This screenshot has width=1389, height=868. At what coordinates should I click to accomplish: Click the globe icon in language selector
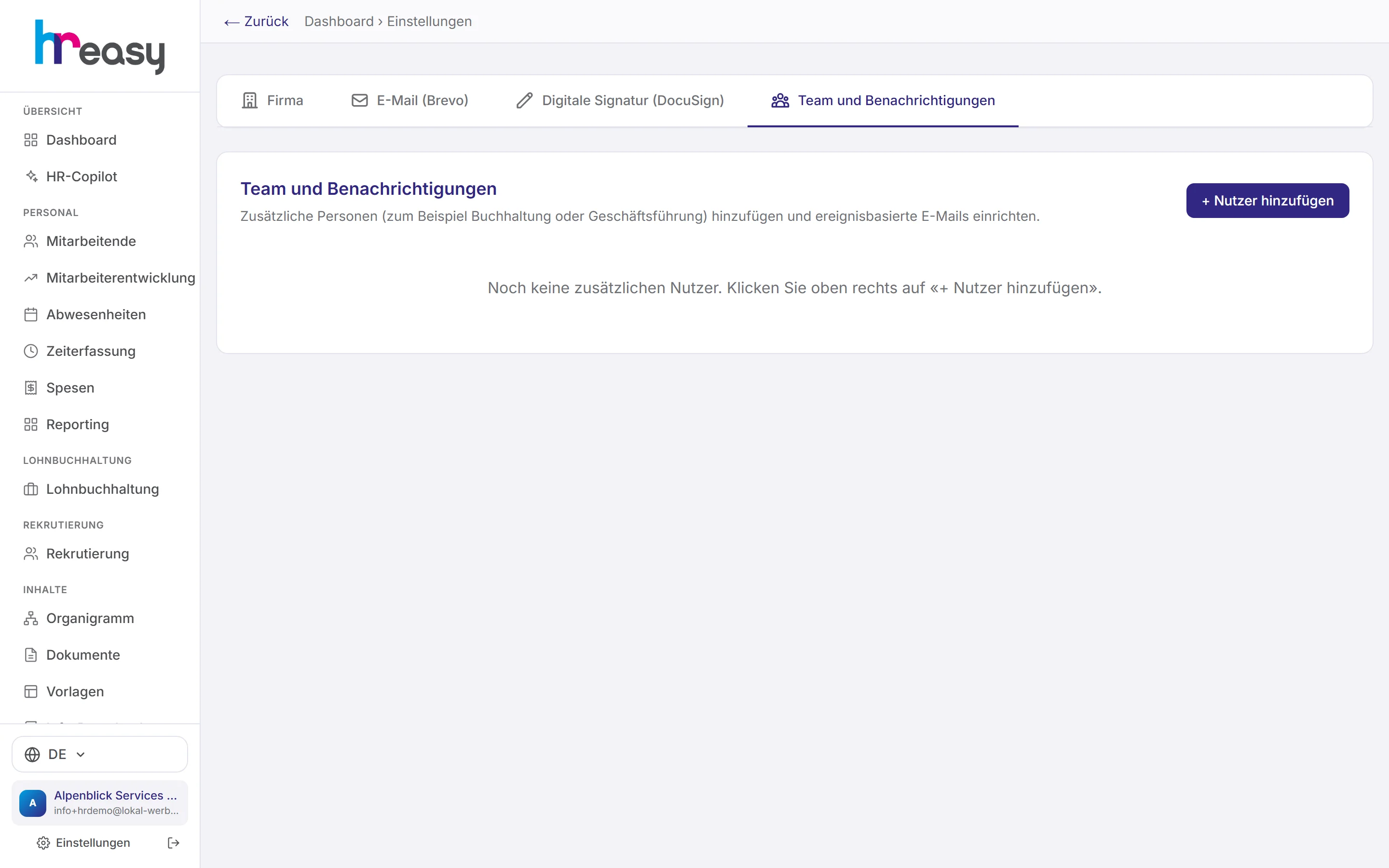(x=33, y=754)
